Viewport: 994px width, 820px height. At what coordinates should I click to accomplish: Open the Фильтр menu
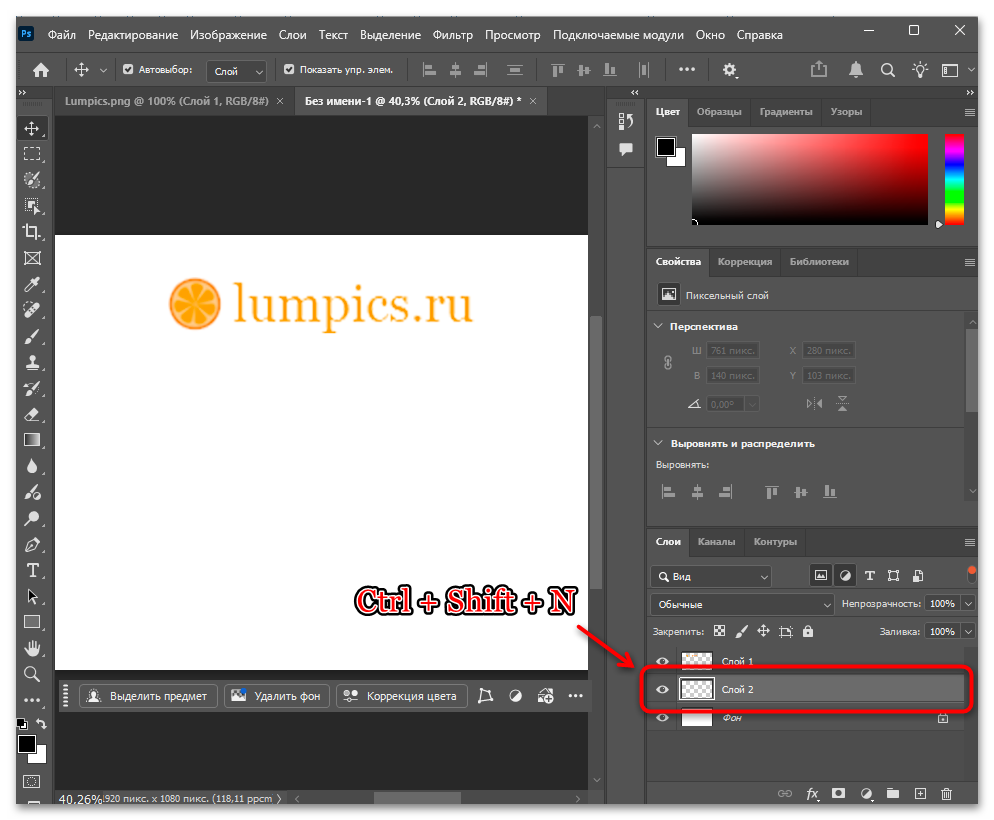(453, 35)
